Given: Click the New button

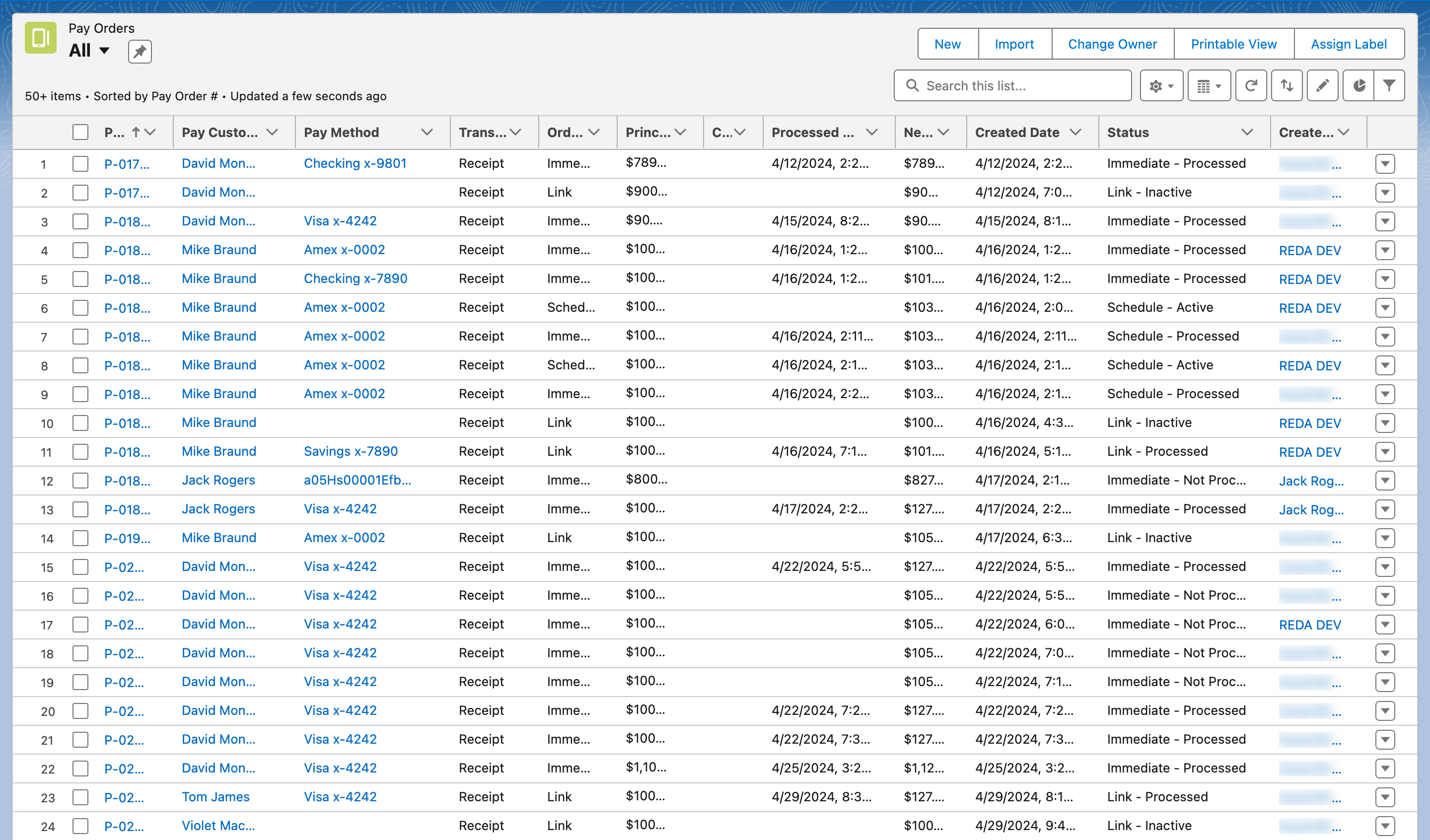Looking at the screenshot, I should pyautogui.click(x=948, y=44).
